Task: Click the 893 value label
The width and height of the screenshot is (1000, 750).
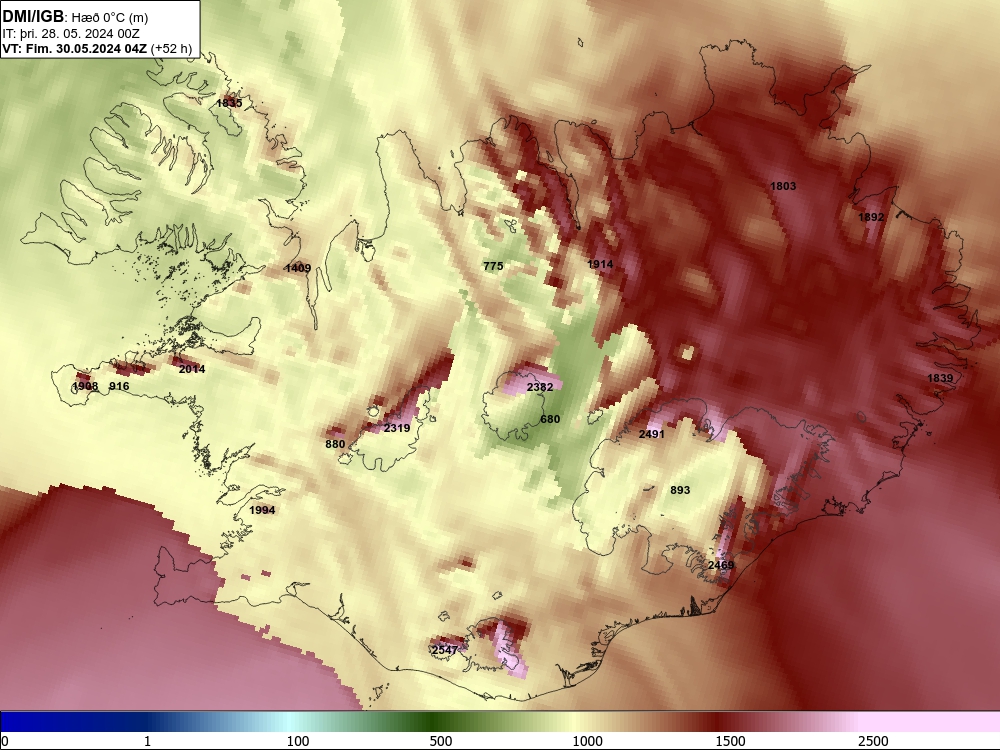Action: 680,490
